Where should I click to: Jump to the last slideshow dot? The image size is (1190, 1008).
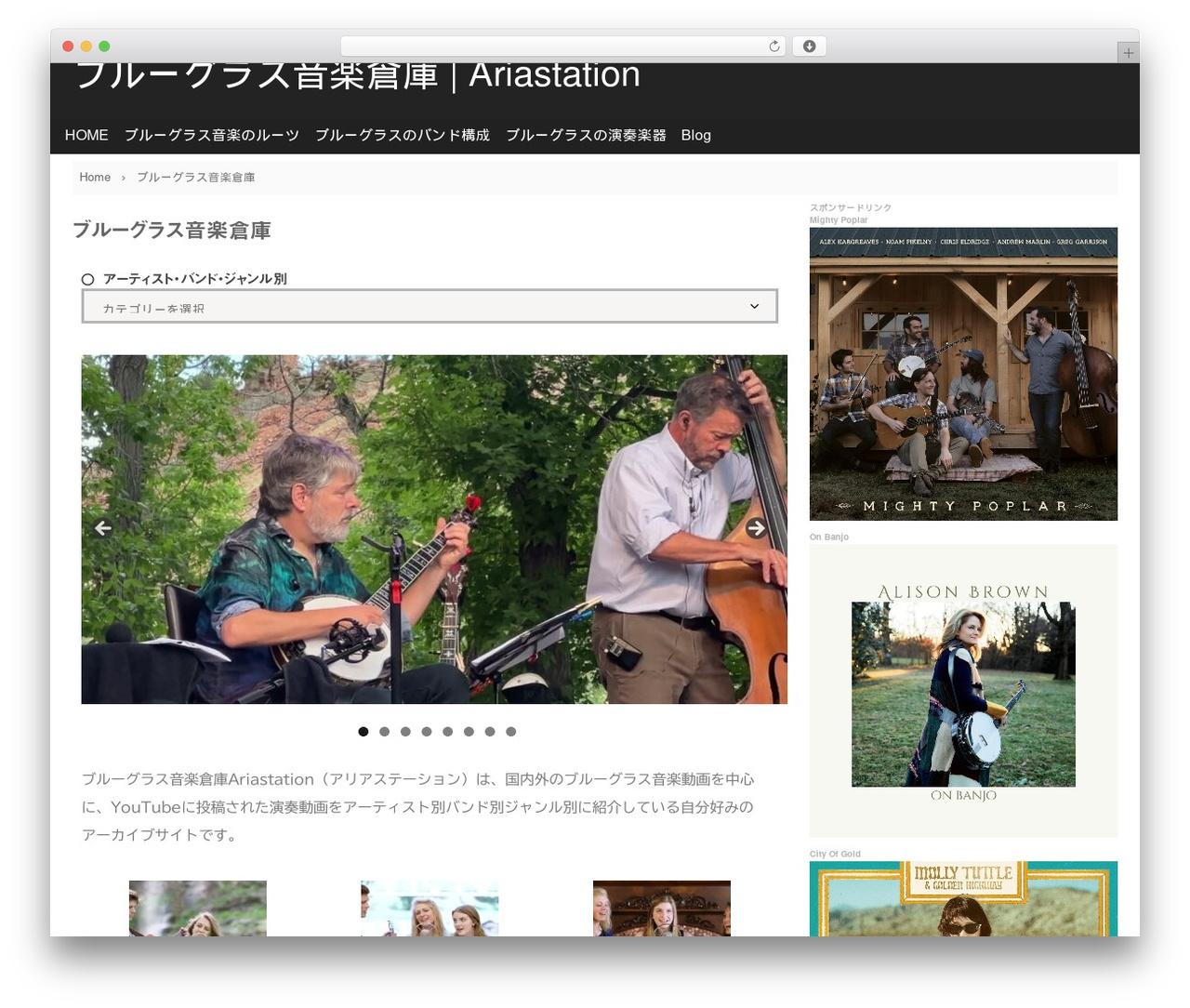(x=510, y=732)
